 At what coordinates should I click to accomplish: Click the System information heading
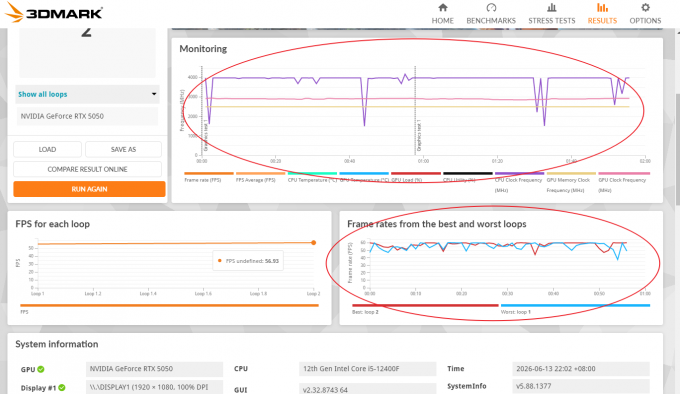click(x=57, y=344)
